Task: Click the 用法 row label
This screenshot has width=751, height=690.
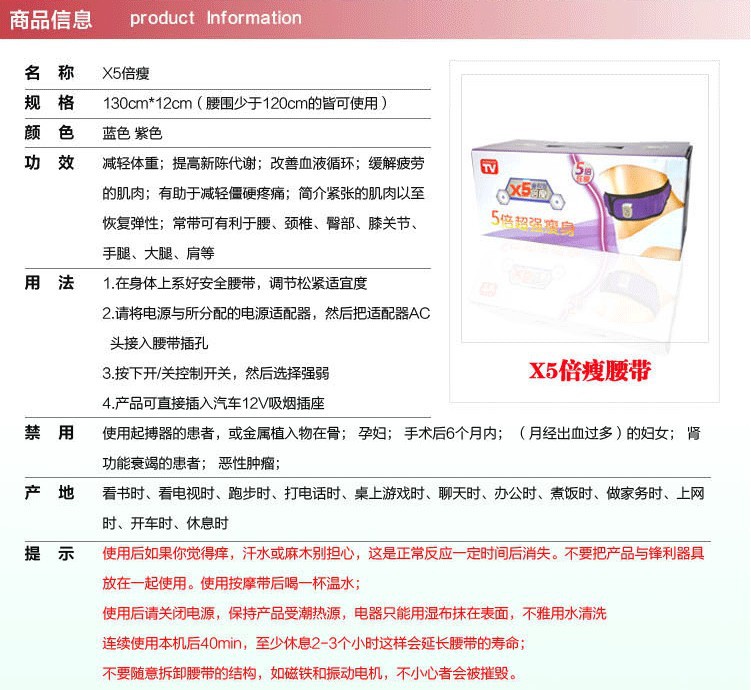Action: click(x=49, y=283)
